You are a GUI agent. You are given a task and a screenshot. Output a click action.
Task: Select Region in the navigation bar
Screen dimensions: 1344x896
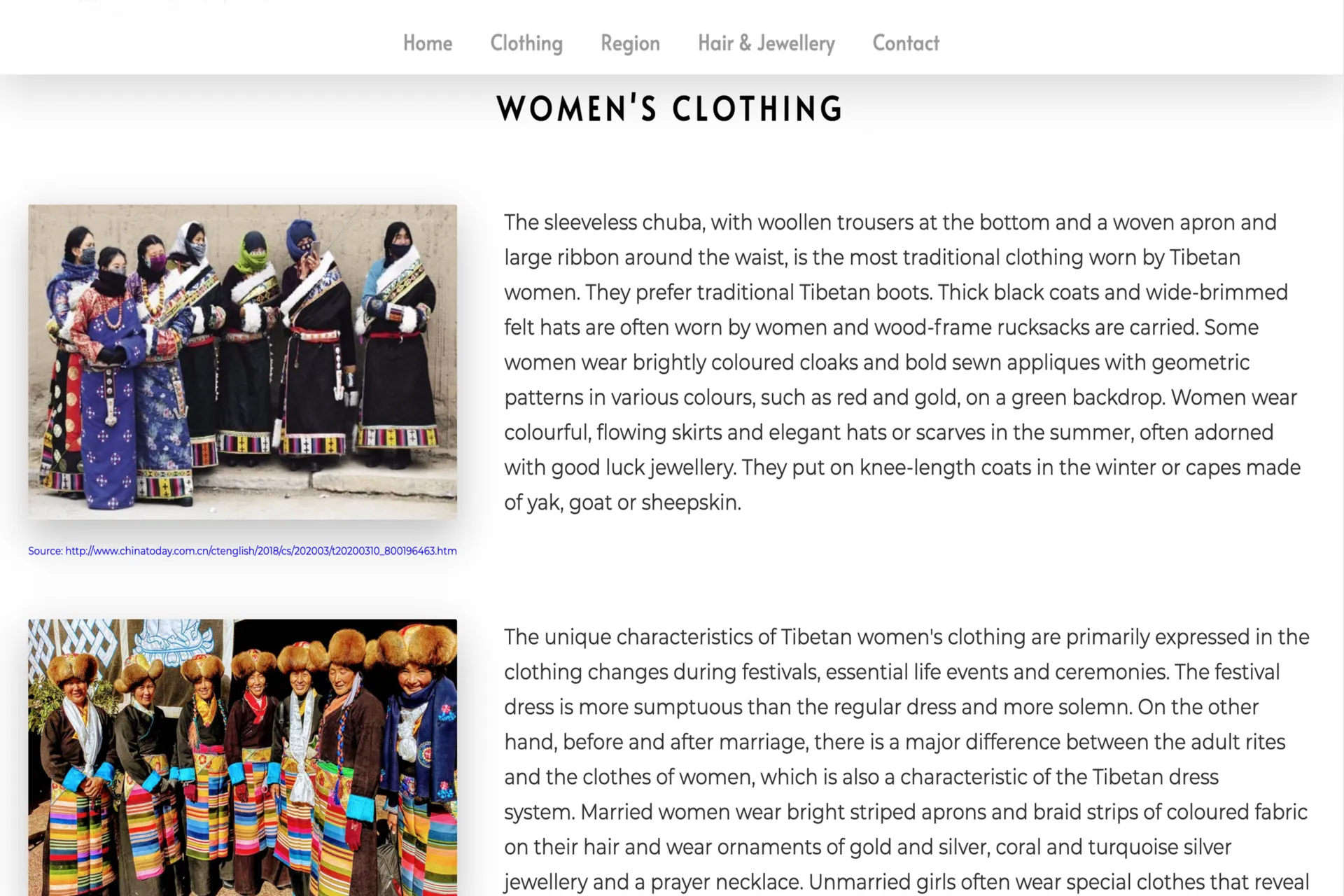click(x=630, y=43)
